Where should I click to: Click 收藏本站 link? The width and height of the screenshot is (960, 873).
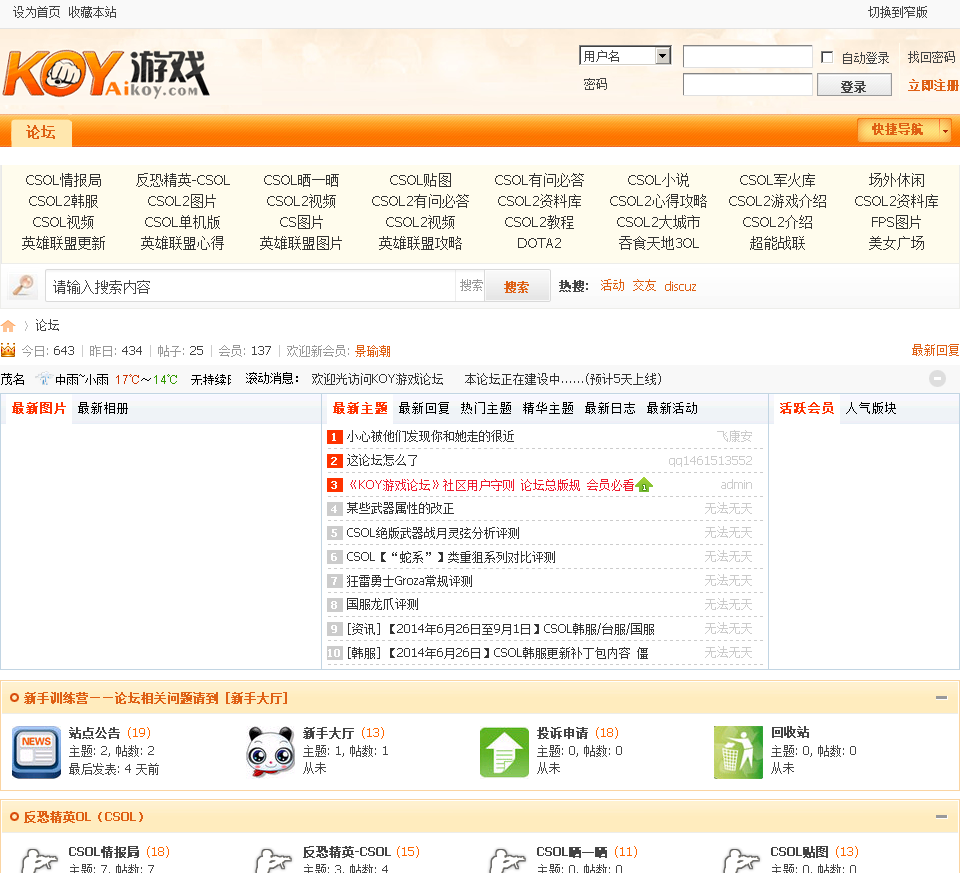click(92, 12)
